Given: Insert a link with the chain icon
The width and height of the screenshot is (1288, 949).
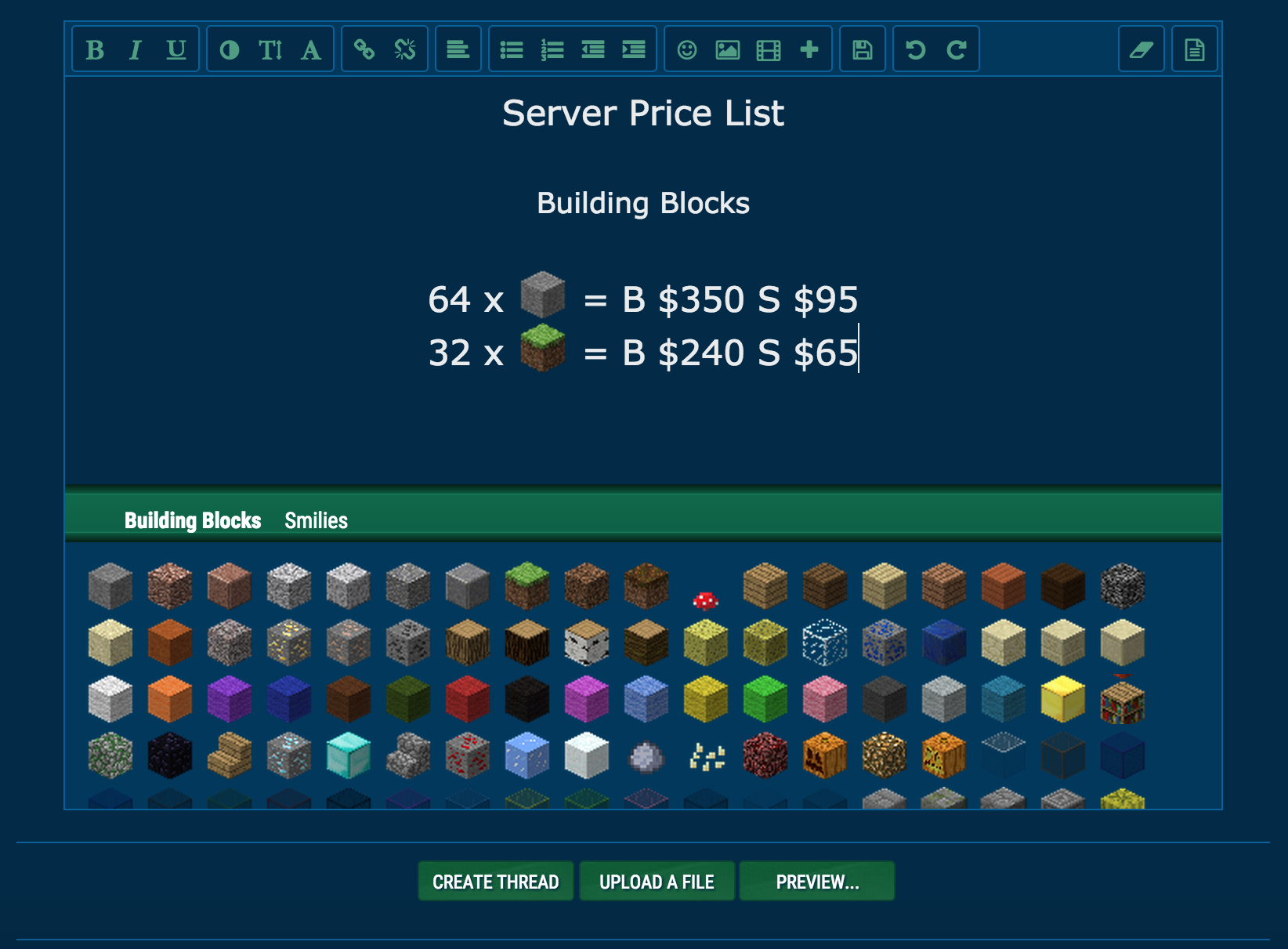Looking at the screenshot, I should pyautogui.click(x=364, y=50).
